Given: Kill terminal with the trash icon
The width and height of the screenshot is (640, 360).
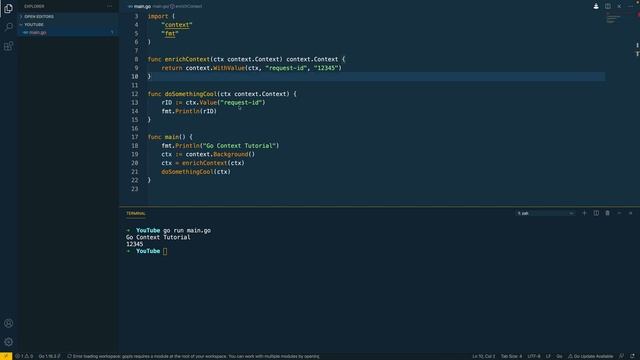Looking at the screenshot, I should pyautogui.click(x=607, y=213).
